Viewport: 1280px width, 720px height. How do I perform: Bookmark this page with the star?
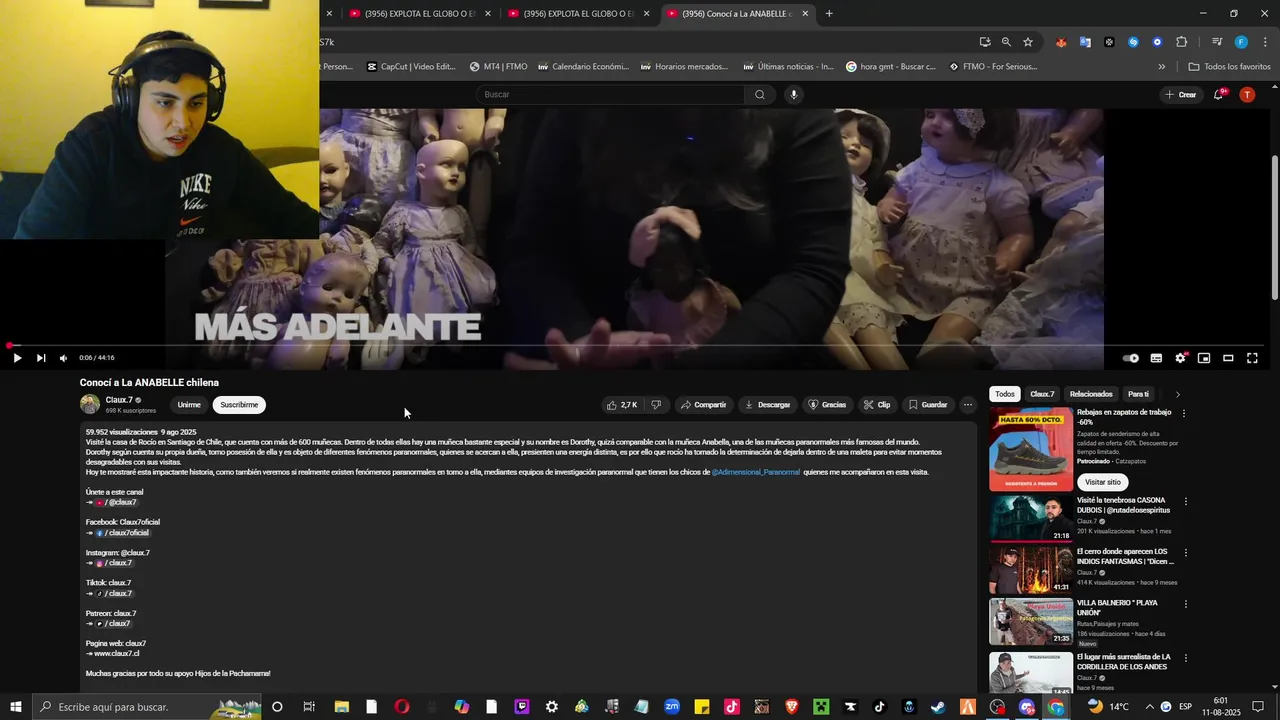[1028, 42]
